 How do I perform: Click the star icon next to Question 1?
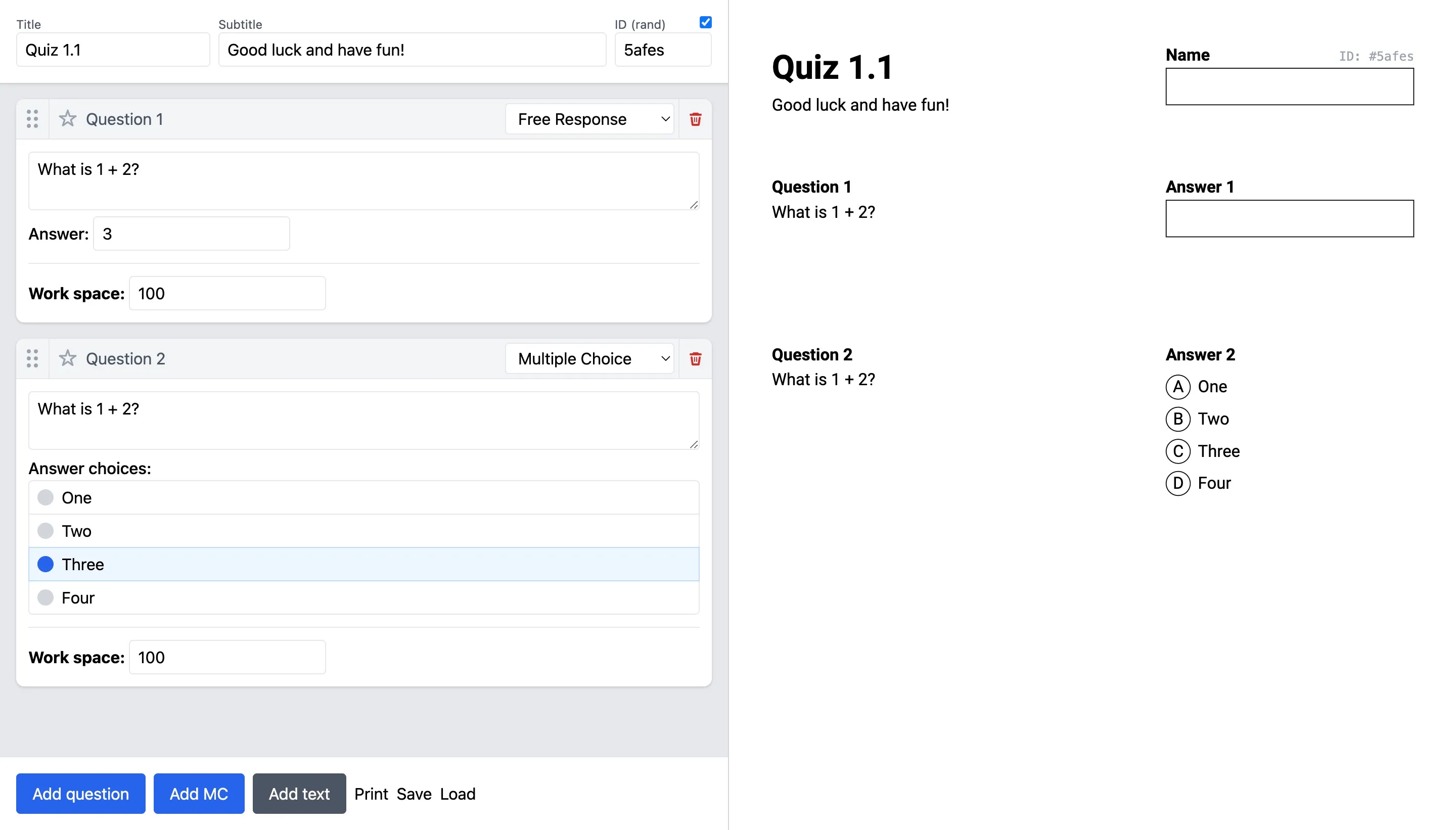point(68,118)
